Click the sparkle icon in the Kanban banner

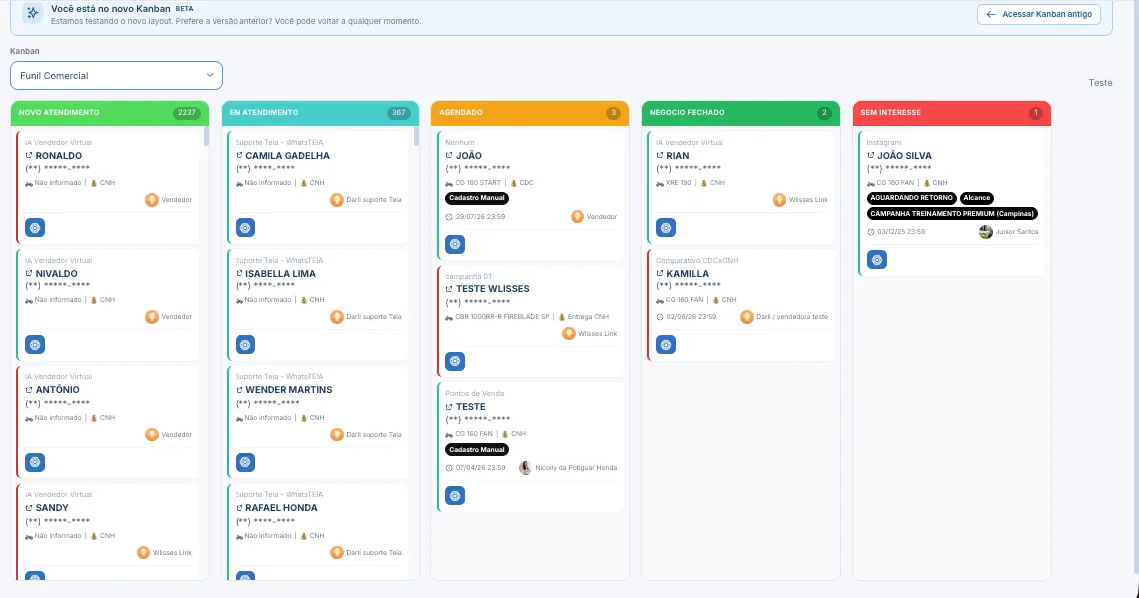coord(32,13)
